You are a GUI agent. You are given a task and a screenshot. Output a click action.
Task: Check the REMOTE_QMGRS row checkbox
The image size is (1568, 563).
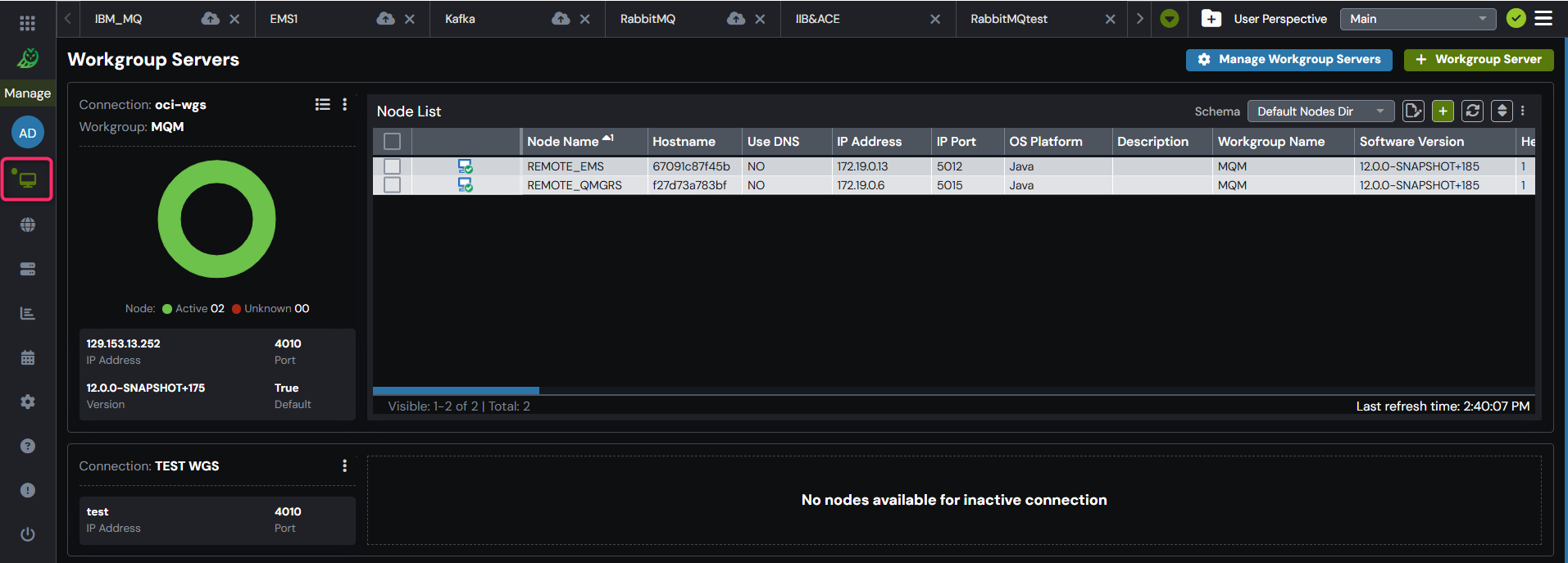(393, 185)
